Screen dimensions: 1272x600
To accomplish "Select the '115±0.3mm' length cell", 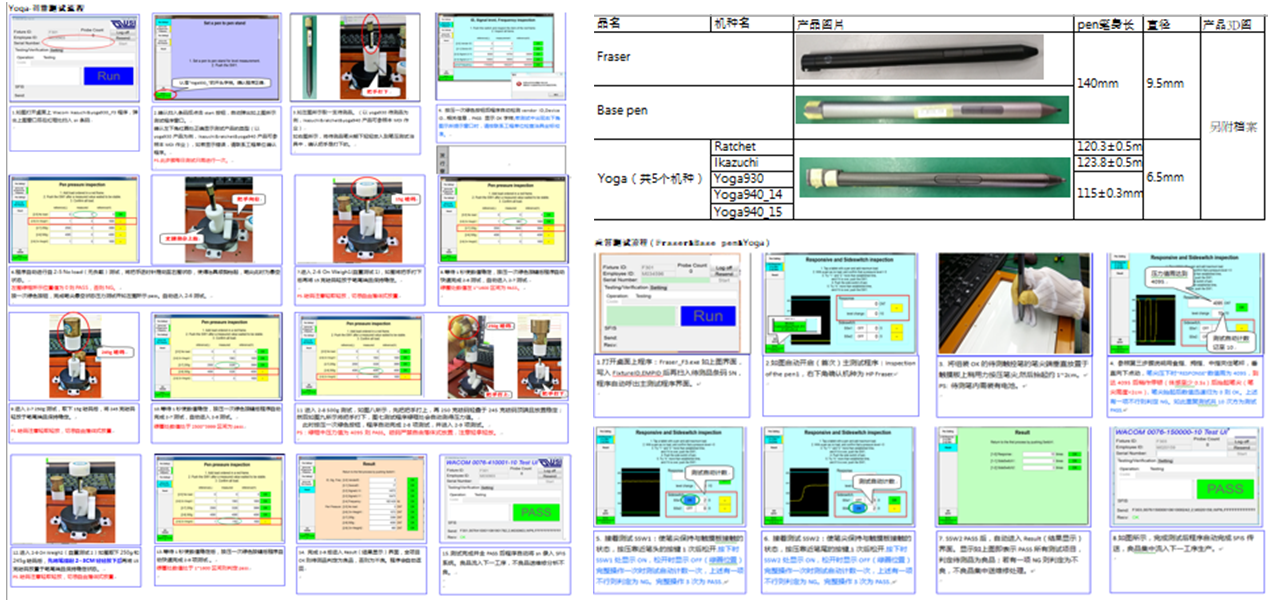I will [x=1108, y=194].
